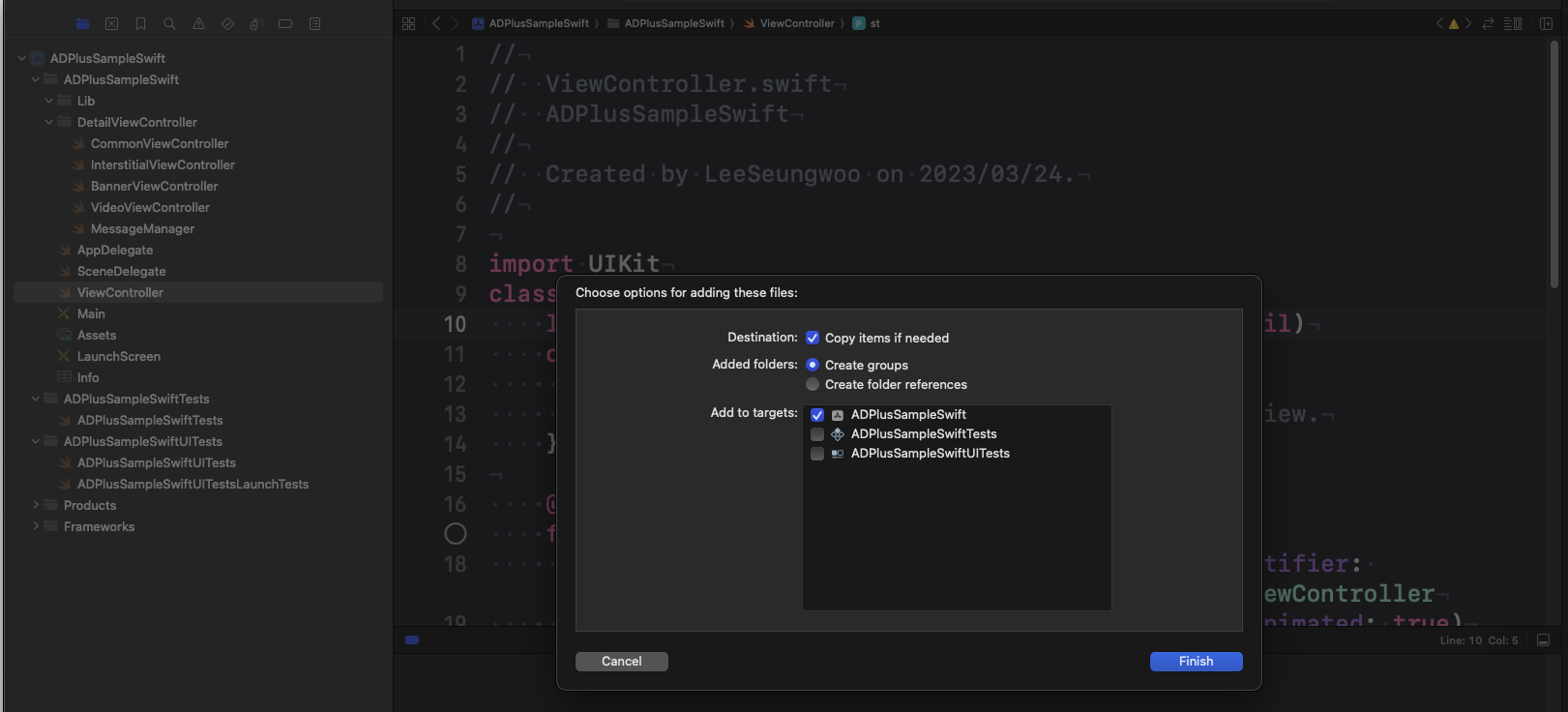Click the Cancel button
1568x712 pixels.
tap(621, 661)
